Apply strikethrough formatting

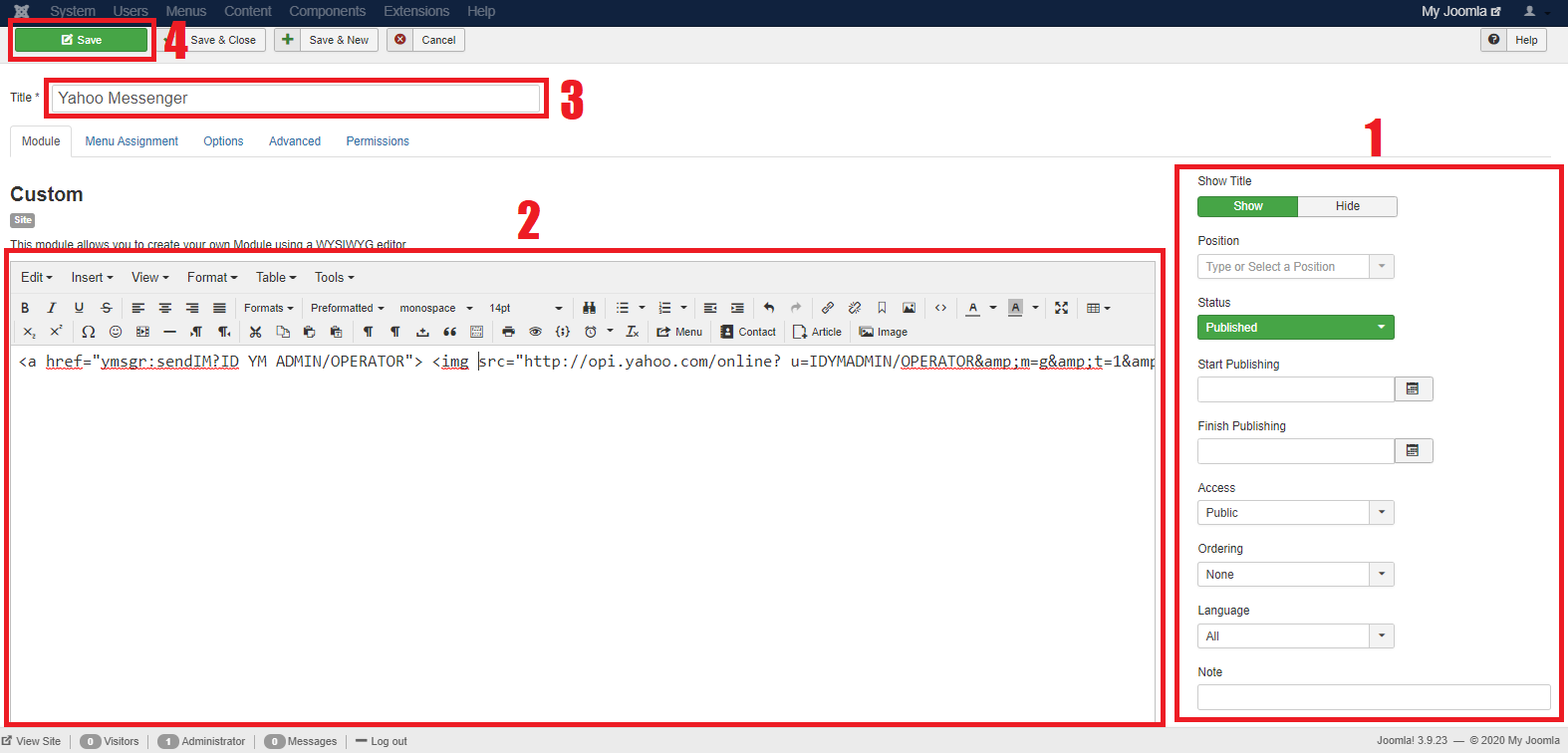(x=107, y=308)
